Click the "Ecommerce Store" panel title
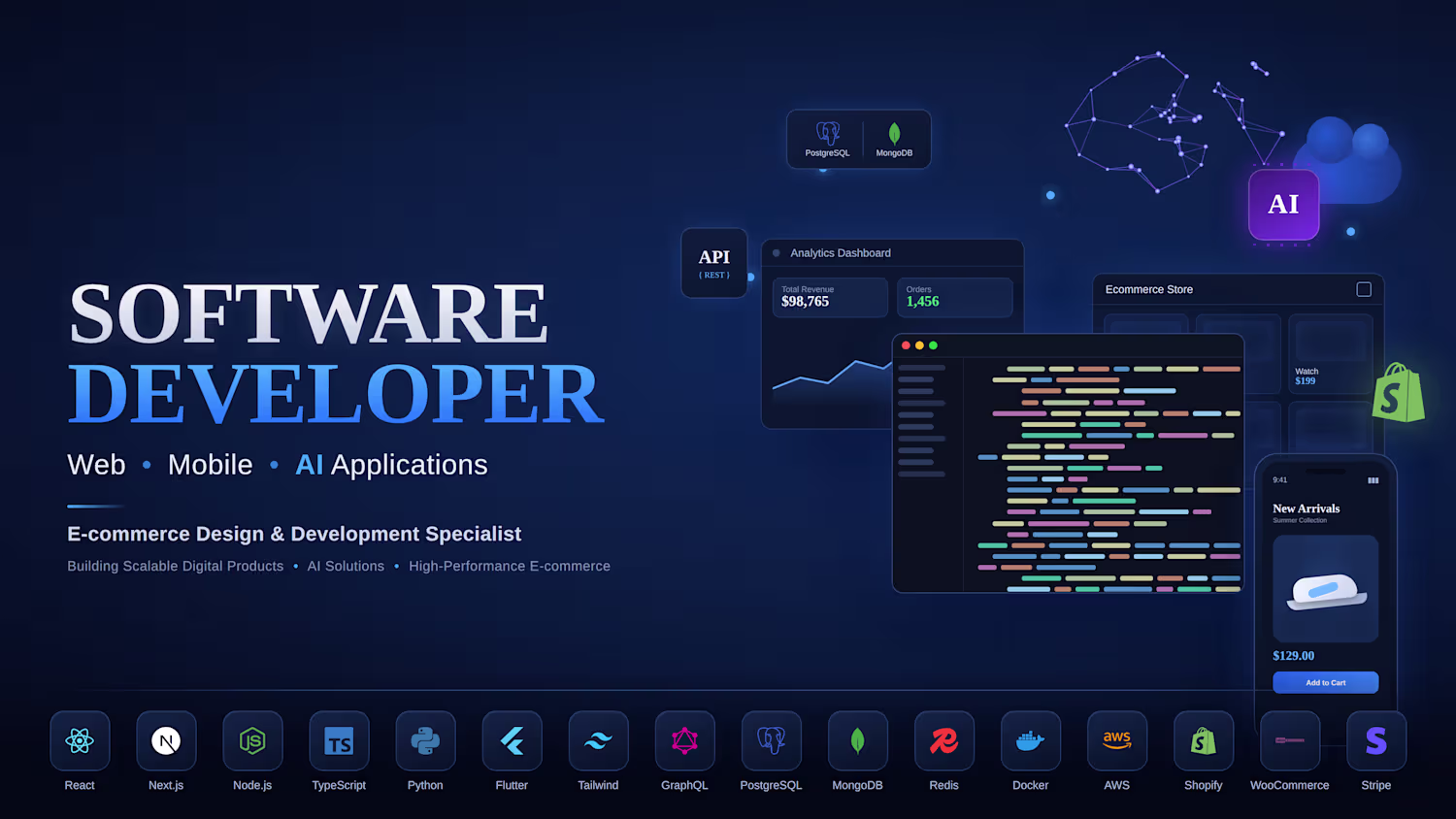Image resolution: width=1456 pixels, height=819 pixels. (1149, 289)
